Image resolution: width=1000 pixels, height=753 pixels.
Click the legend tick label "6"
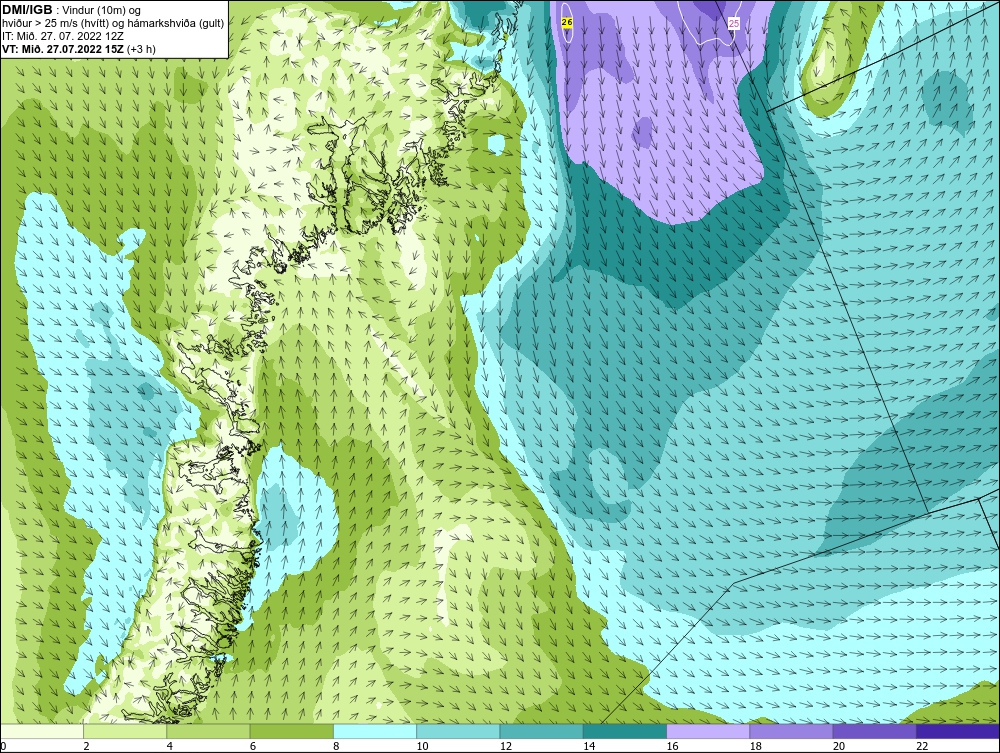(253, 746)
